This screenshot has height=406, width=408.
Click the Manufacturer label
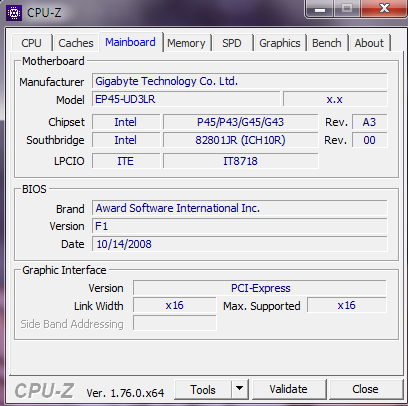point(52,82)
